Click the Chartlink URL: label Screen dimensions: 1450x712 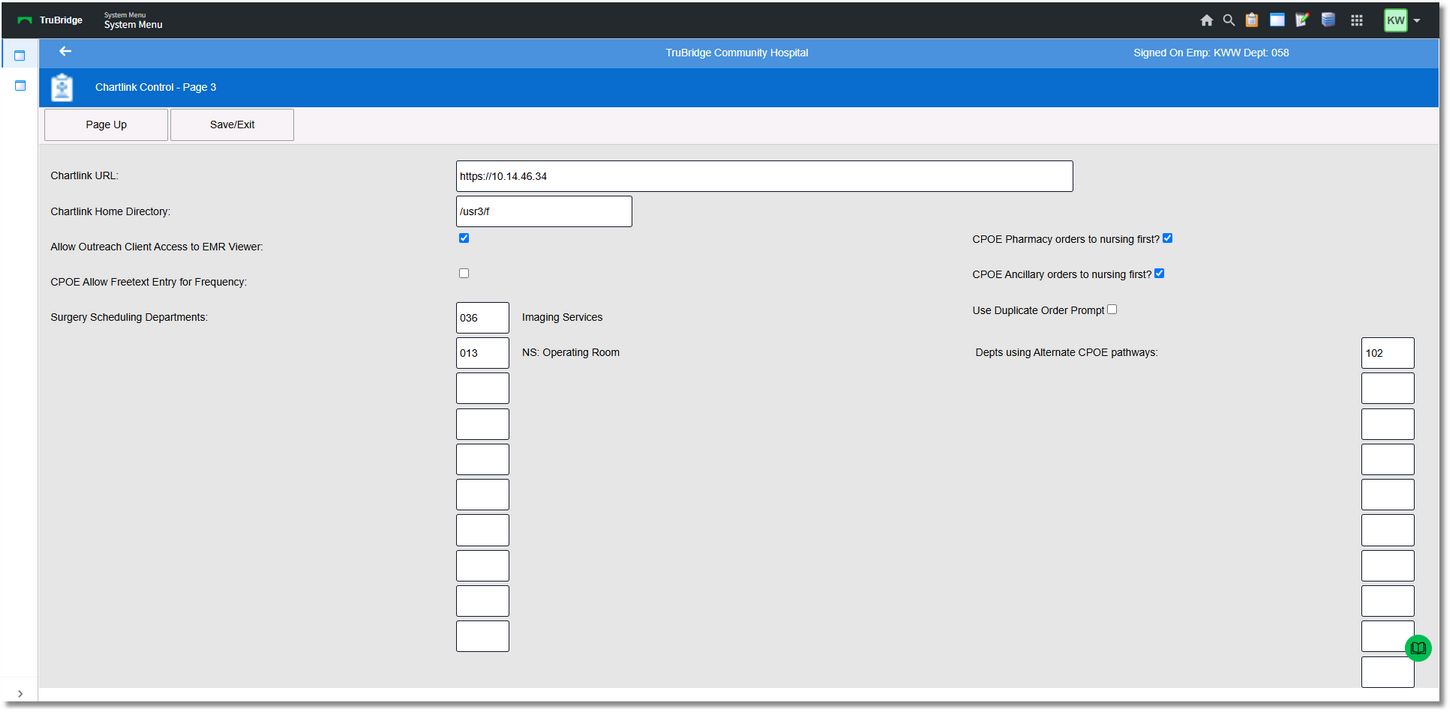click(x=85, y=176)
